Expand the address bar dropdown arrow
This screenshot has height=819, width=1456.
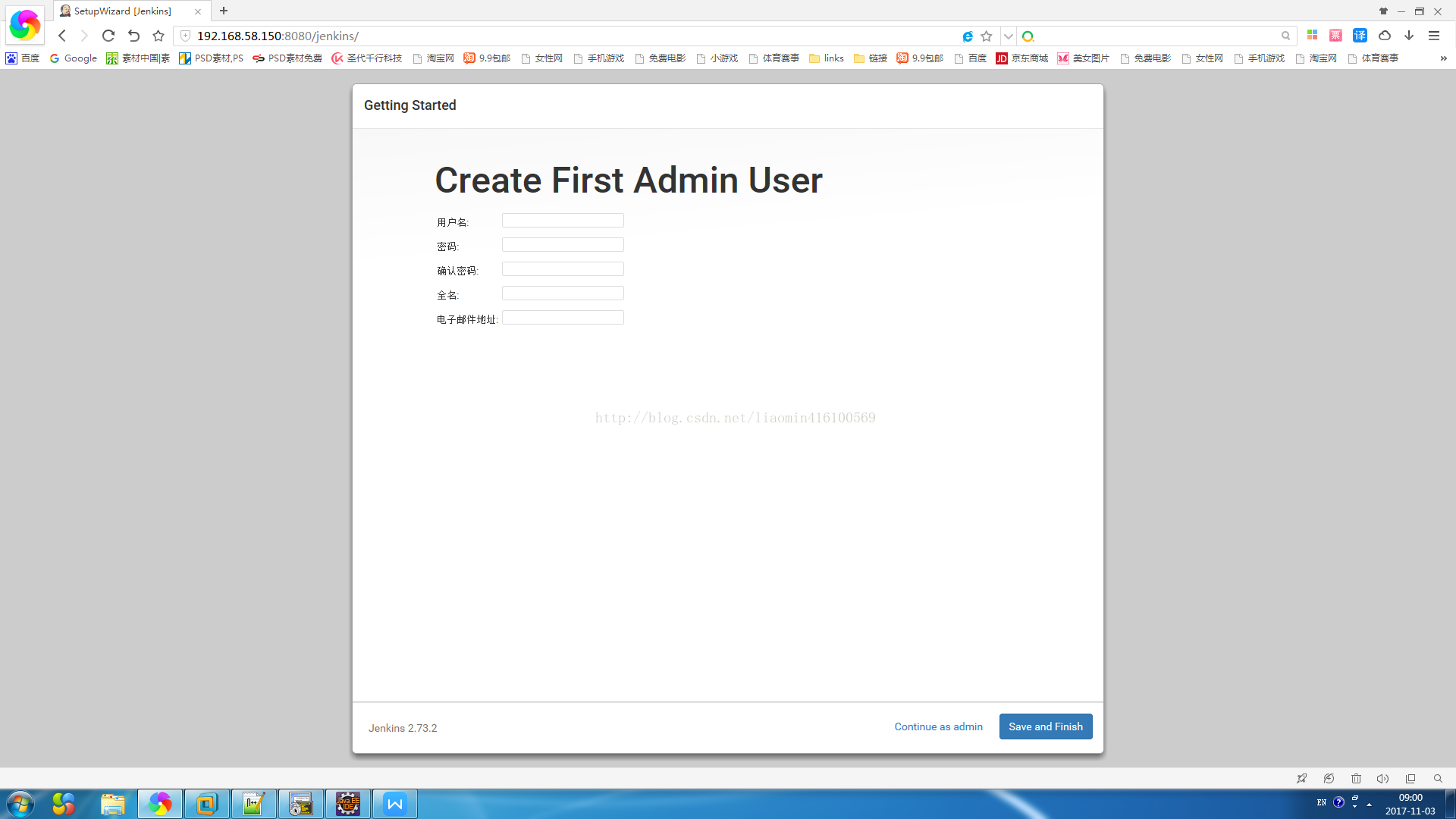1008,36
